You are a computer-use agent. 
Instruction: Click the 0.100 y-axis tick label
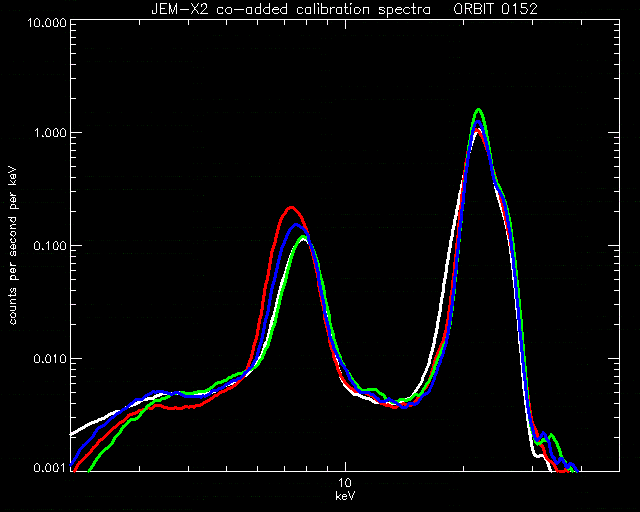(50, 245)
